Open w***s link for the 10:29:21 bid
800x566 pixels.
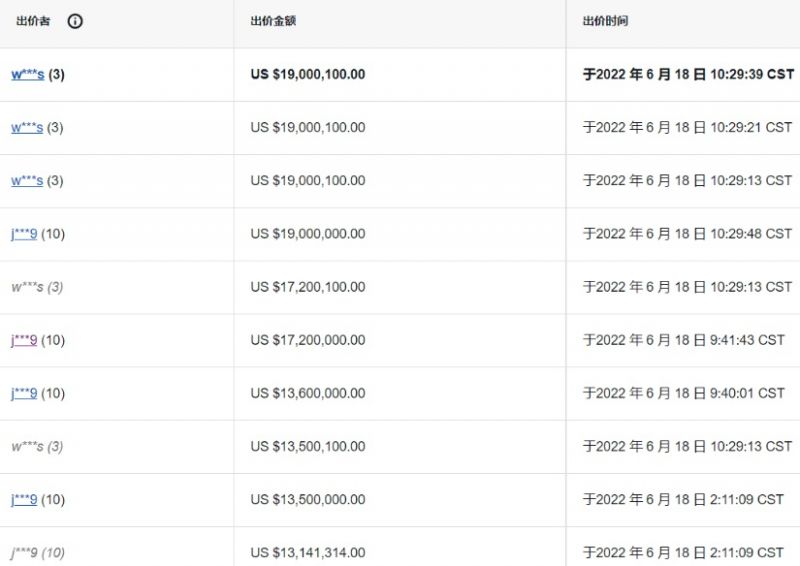pyautogui.click(x=27, y=128)
